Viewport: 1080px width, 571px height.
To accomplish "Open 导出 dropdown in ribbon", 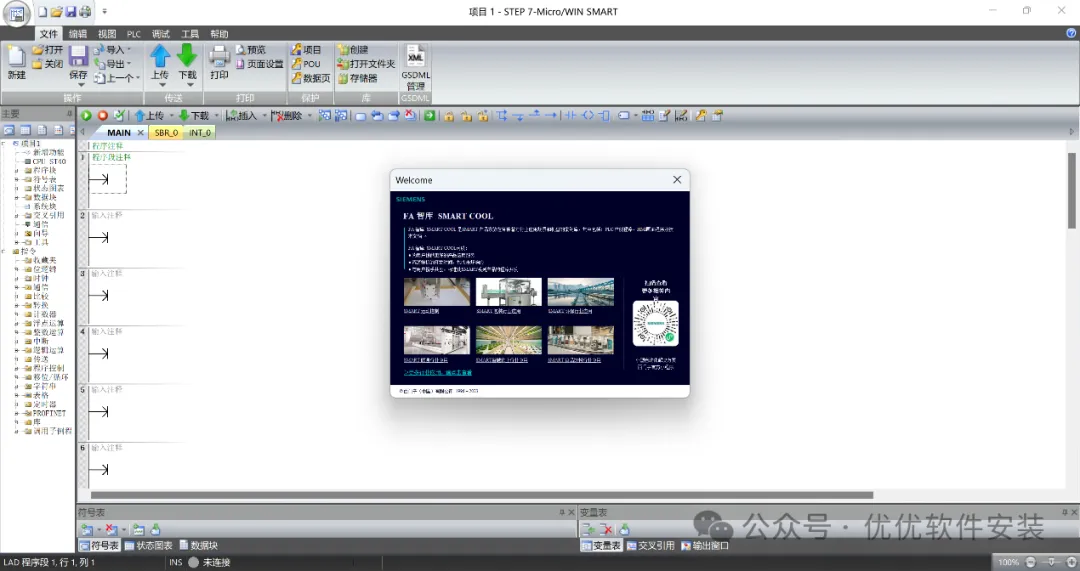I will [x=129, y=64].
